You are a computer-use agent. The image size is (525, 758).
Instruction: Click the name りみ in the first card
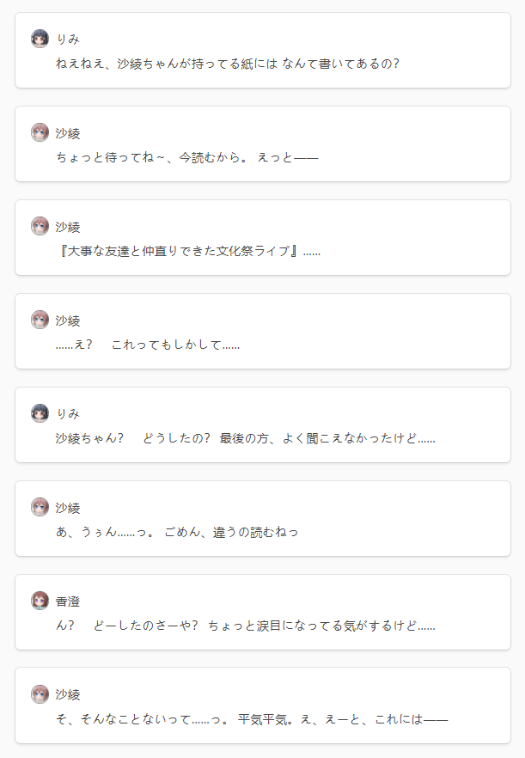[x=68, y=39]
